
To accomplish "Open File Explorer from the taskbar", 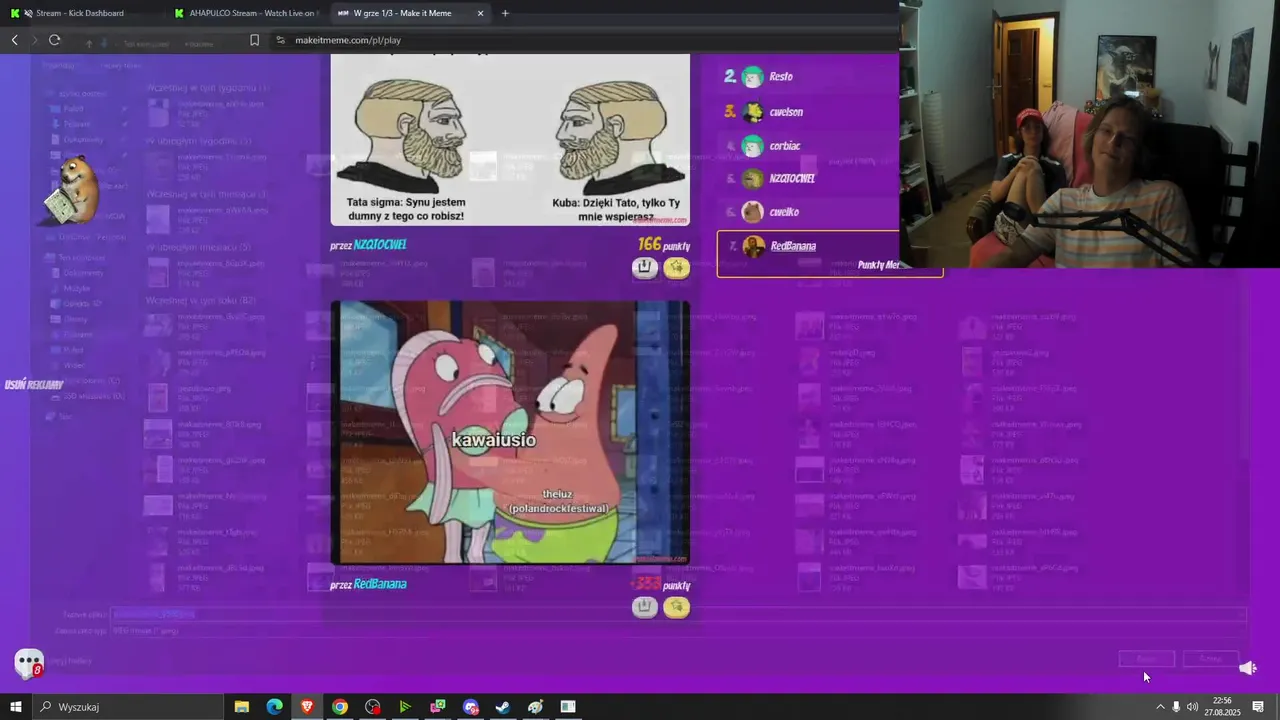I will [241, 707].
